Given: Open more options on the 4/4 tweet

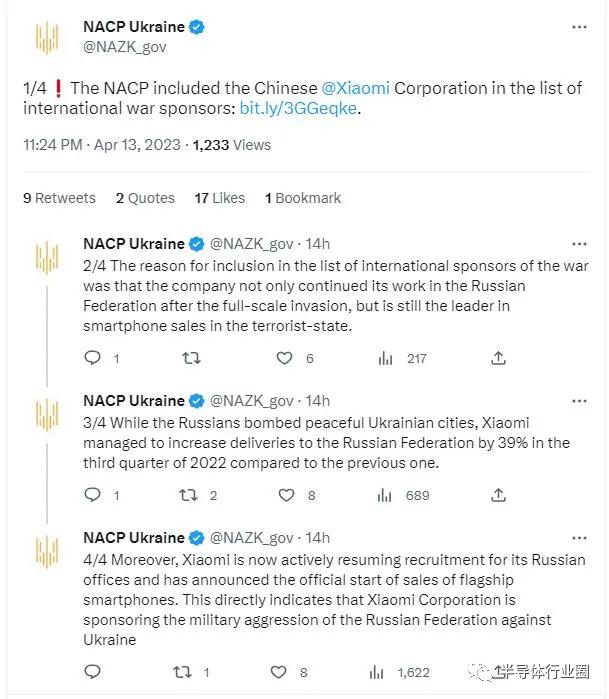Looking at the screenshot, I should tap(579, 538).
